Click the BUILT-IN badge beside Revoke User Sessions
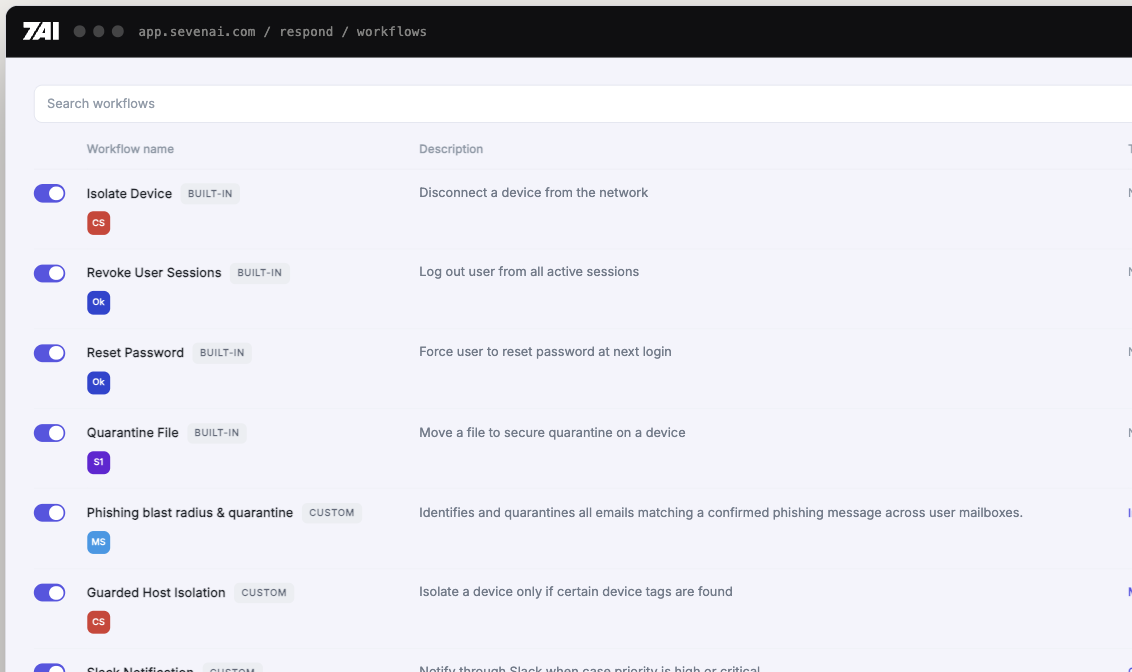The image size is (1132, 672). coord(260,273)
